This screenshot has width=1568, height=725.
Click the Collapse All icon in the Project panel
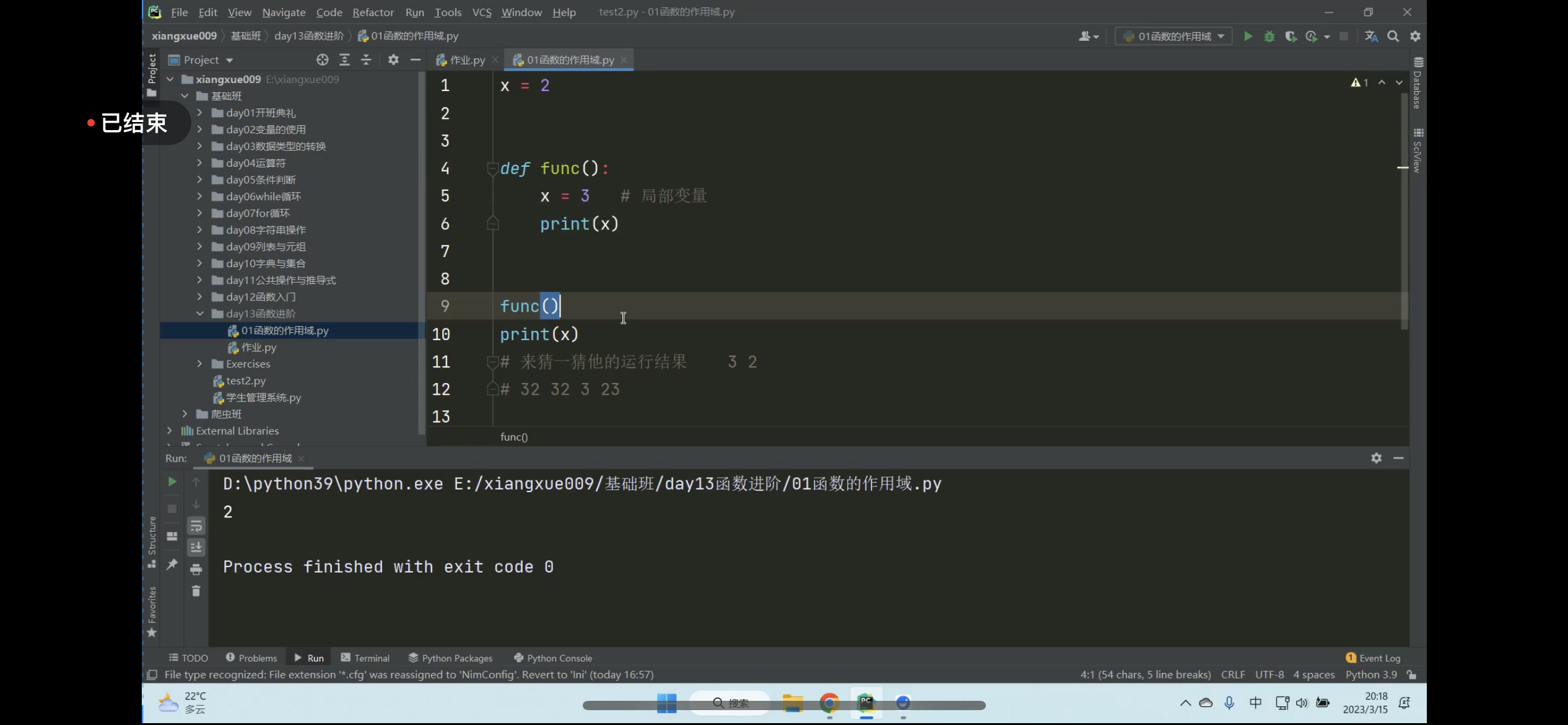(366, 59)
